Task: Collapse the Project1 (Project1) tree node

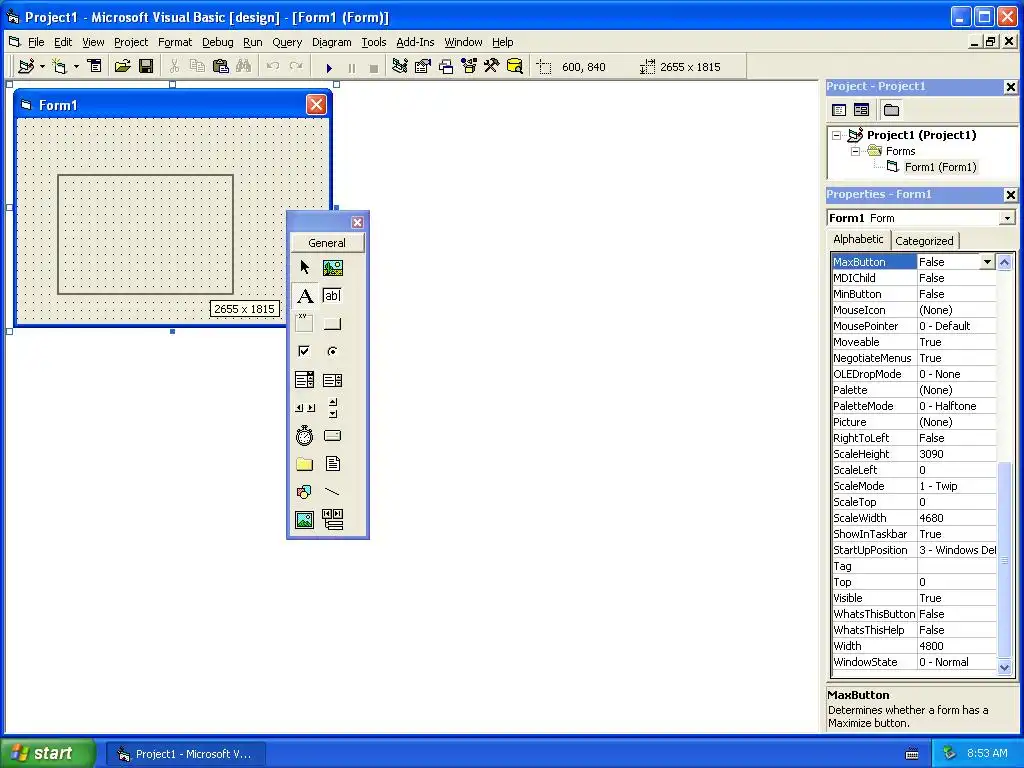Action: [837, 136]
